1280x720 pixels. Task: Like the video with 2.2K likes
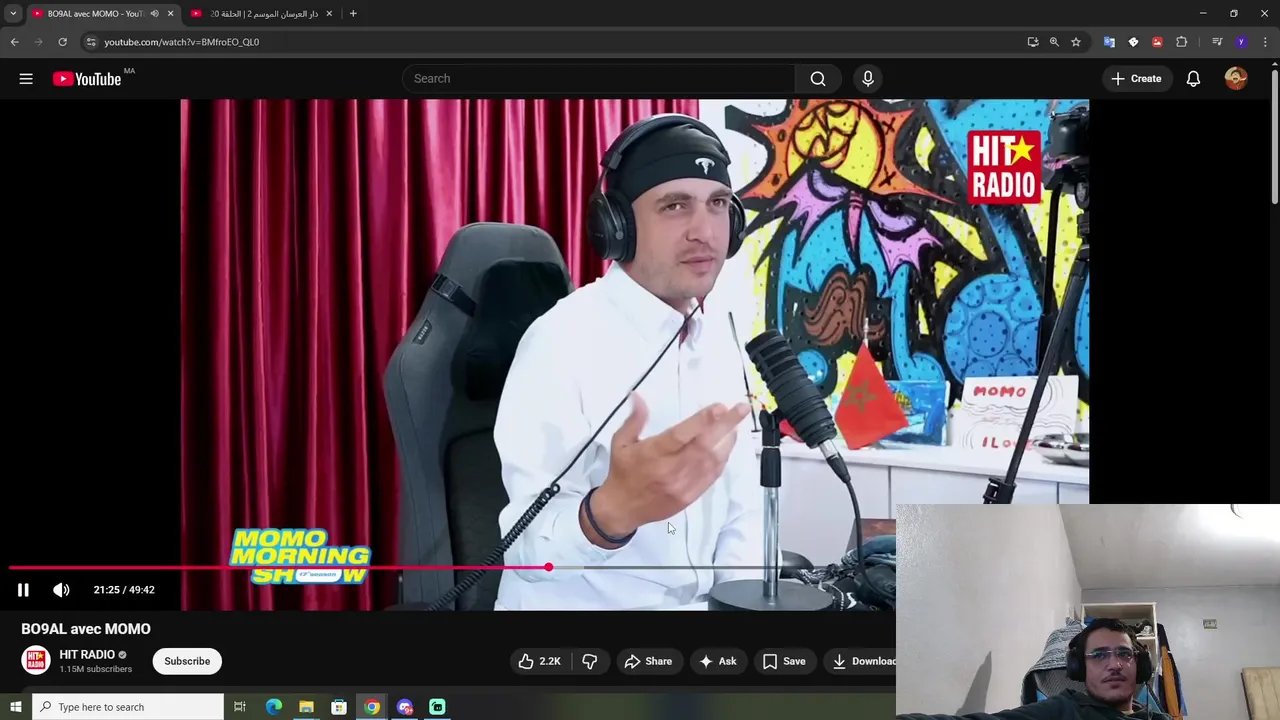point(539,661)
